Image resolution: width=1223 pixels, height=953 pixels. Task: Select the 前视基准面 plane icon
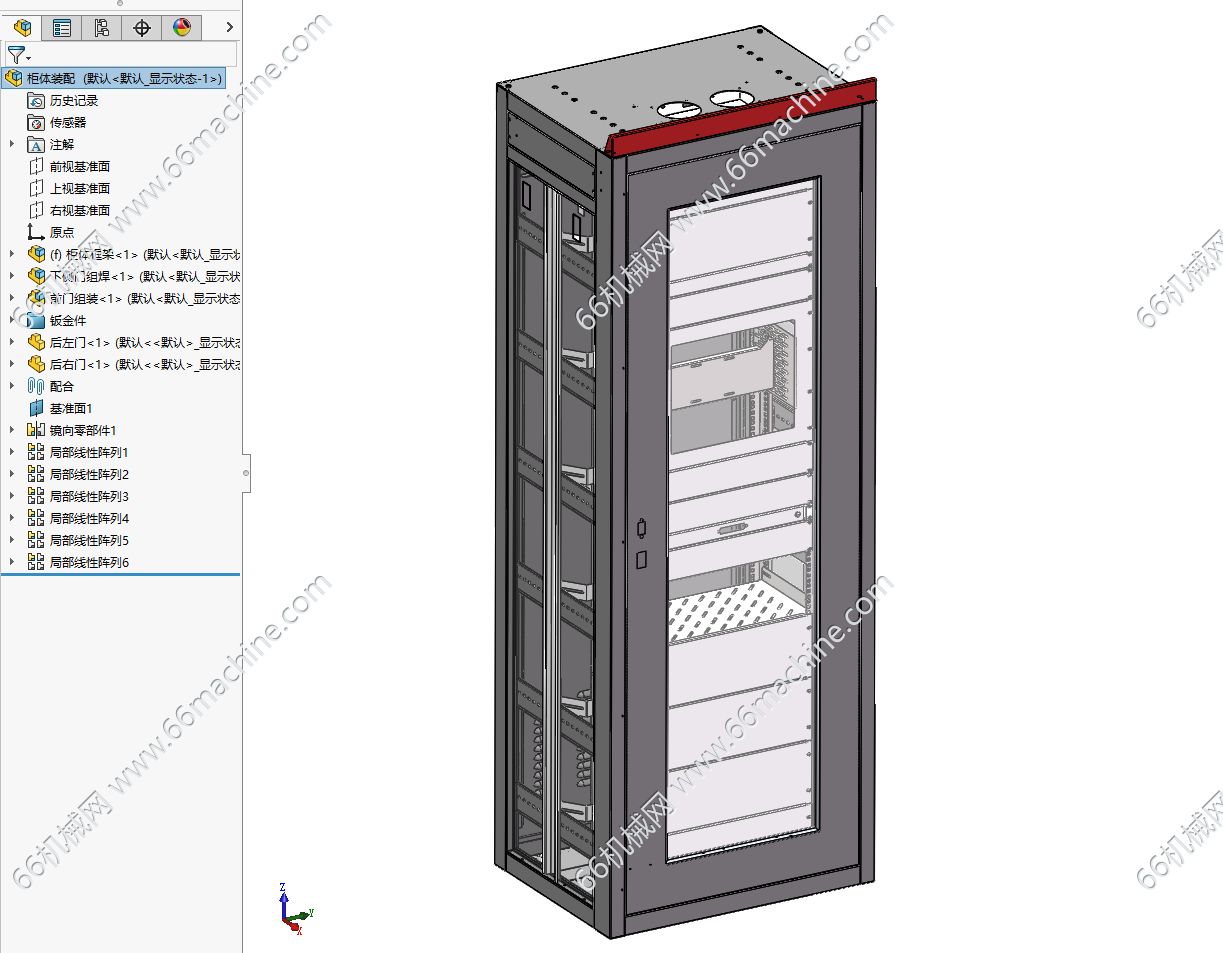(x=36, y=166)
